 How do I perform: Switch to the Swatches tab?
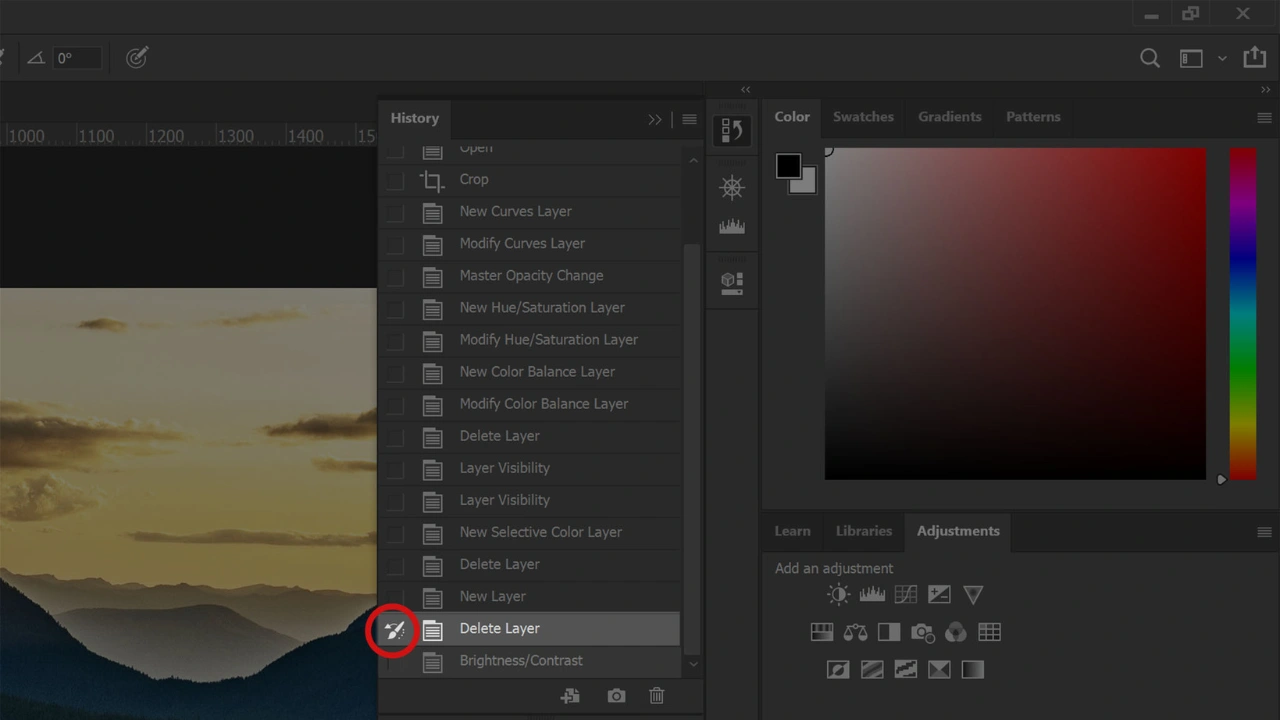point(863,116)
